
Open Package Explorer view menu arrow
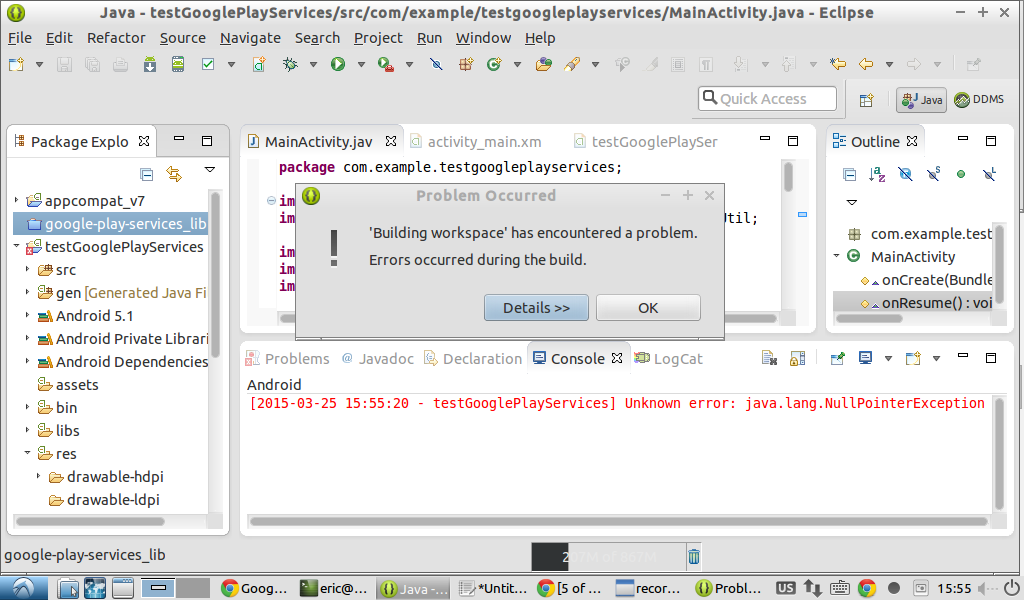coord(210,170)
